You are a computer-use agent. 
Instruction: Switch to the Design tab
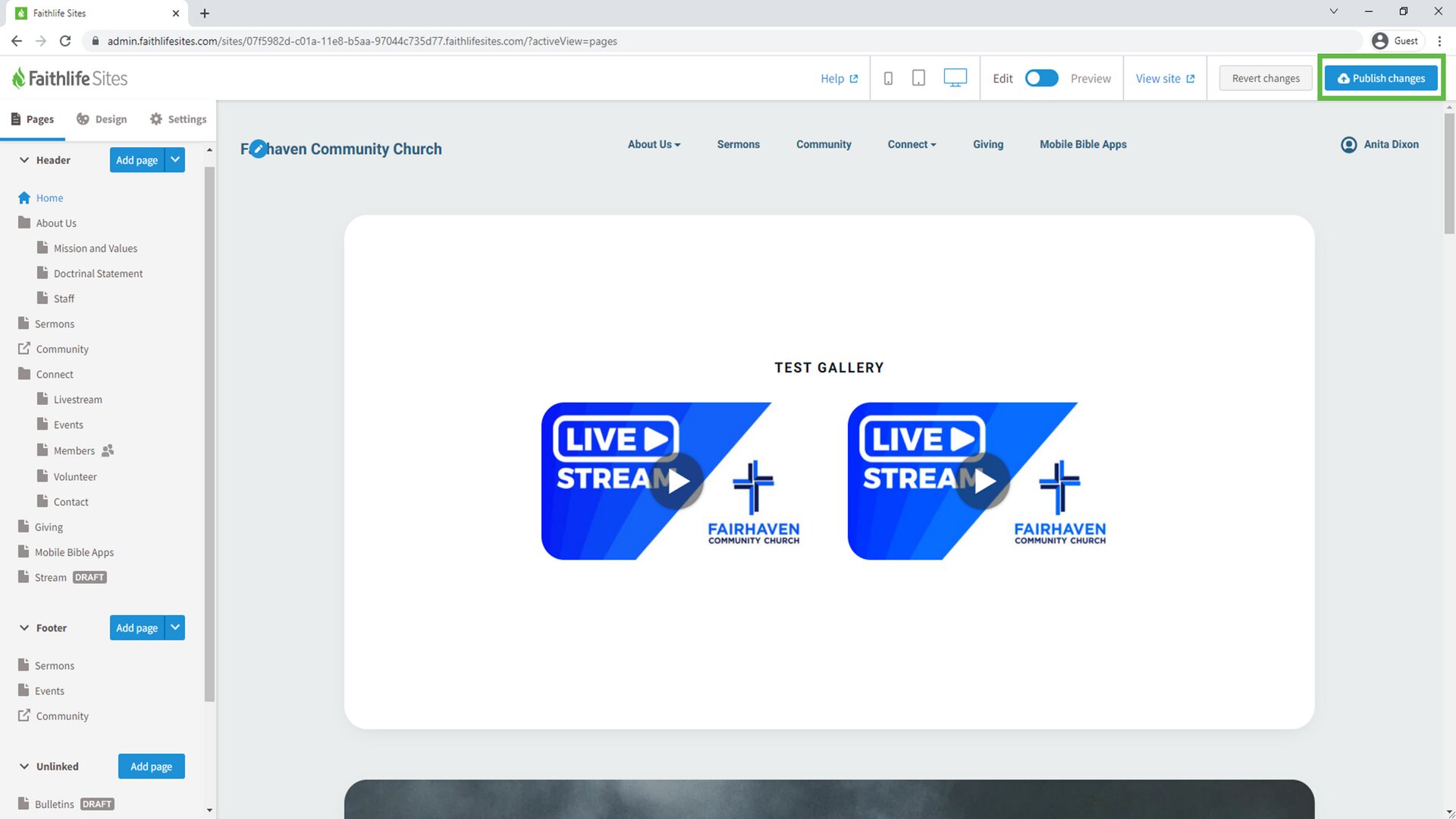tap(102, 119)
